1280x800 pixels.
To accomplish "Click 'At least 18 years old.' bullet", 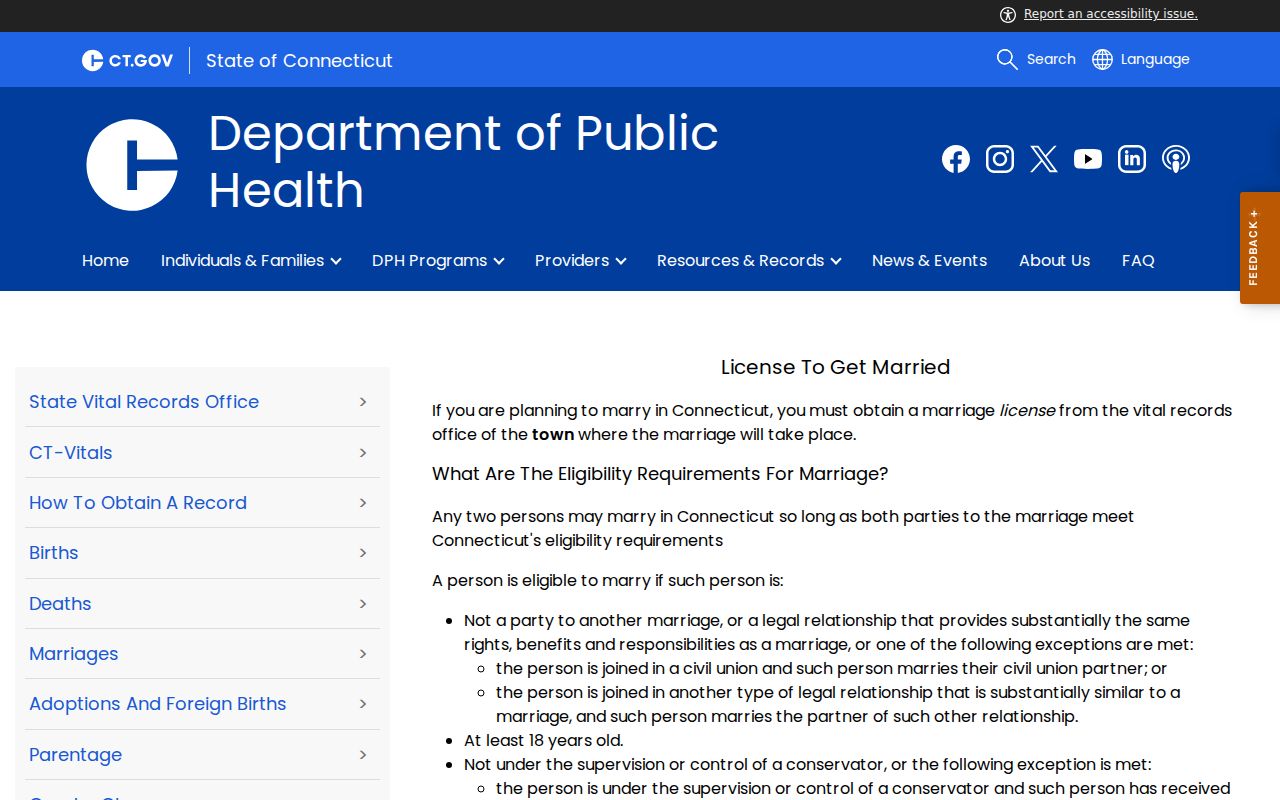I will [543, 740].
